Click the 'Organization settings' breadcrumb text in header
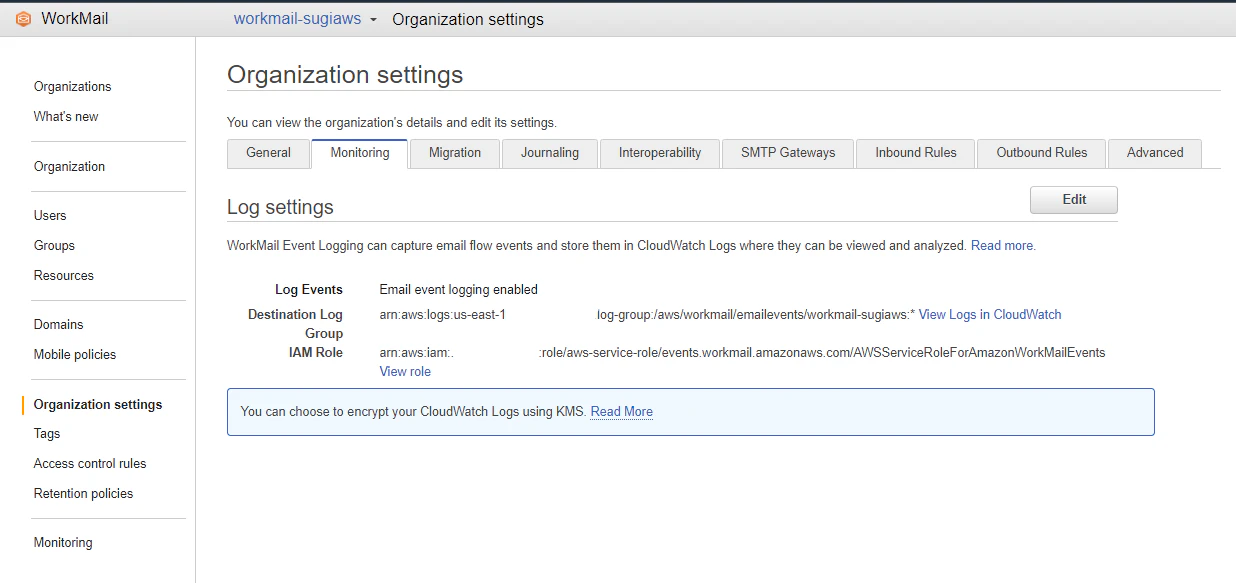Viewport: 1236px width, 583px height. pos(468,20)
